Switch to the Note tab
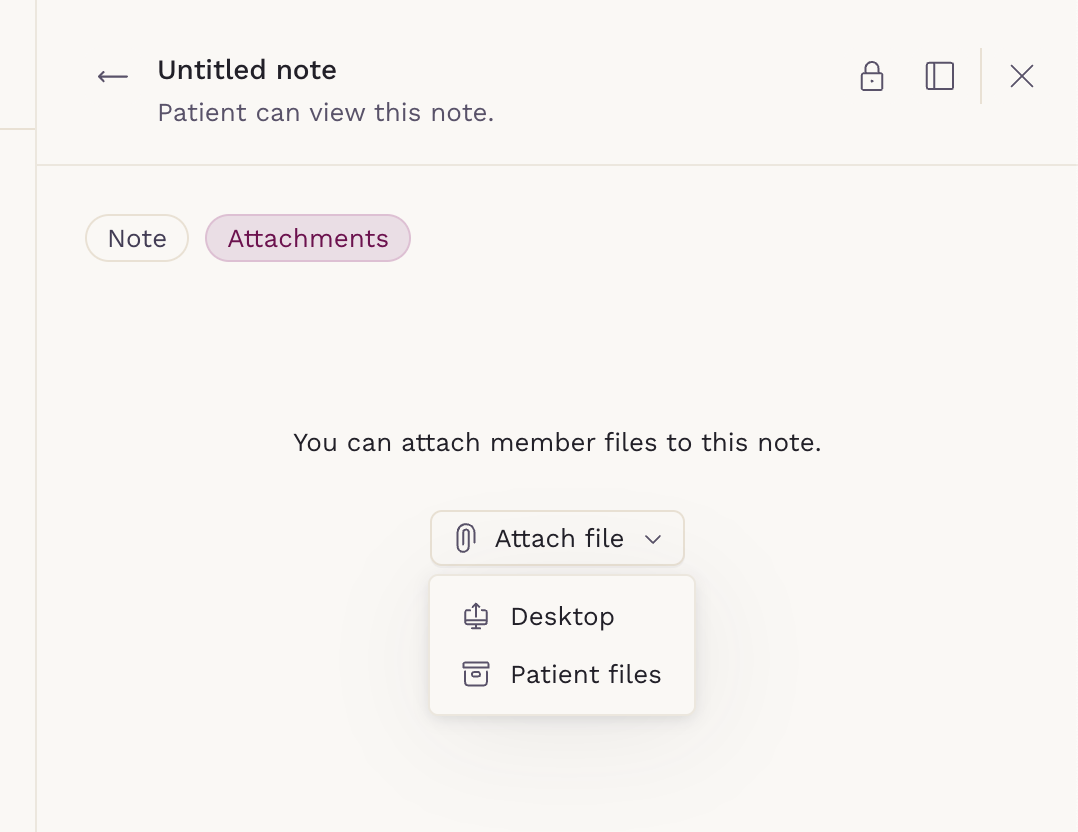The image size is (1078, 832). 137,238
